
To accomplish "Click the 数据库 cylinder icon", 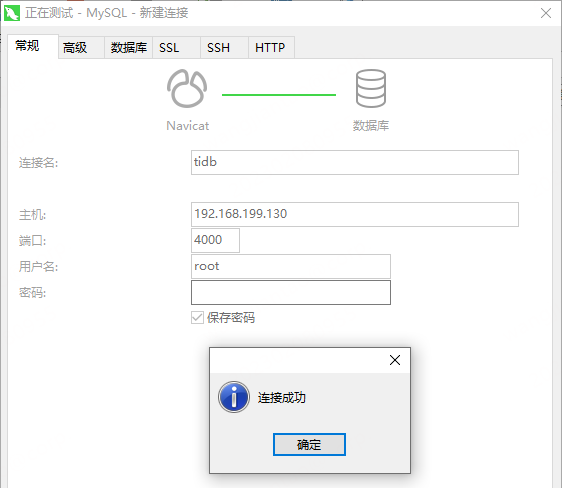I will [371, 88].
